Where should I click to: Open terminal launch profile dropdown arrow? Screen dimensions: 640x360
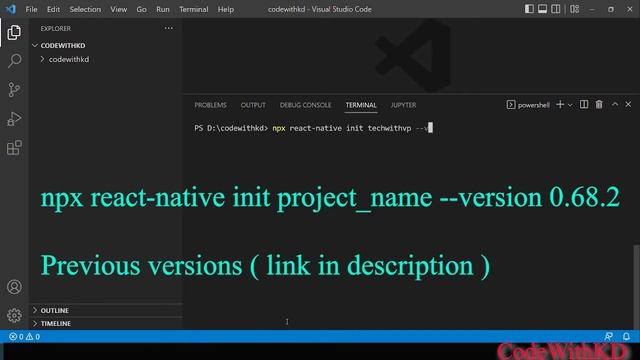(x=570, y=105)
